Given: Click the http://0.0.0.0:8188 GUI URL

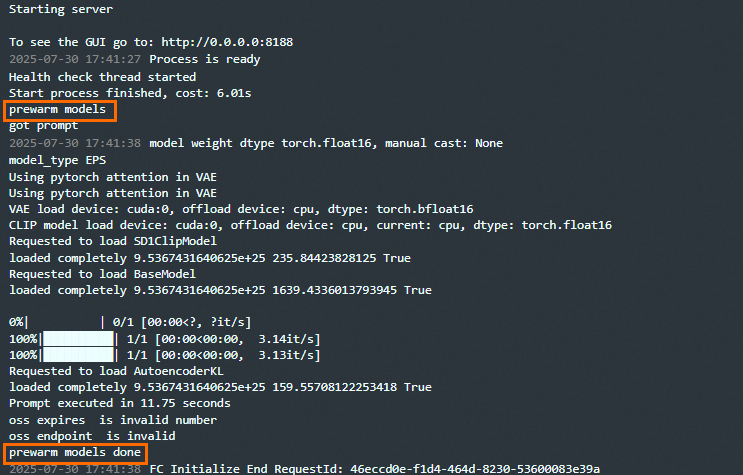Looking at the screenshot, I should coord(227,42).
